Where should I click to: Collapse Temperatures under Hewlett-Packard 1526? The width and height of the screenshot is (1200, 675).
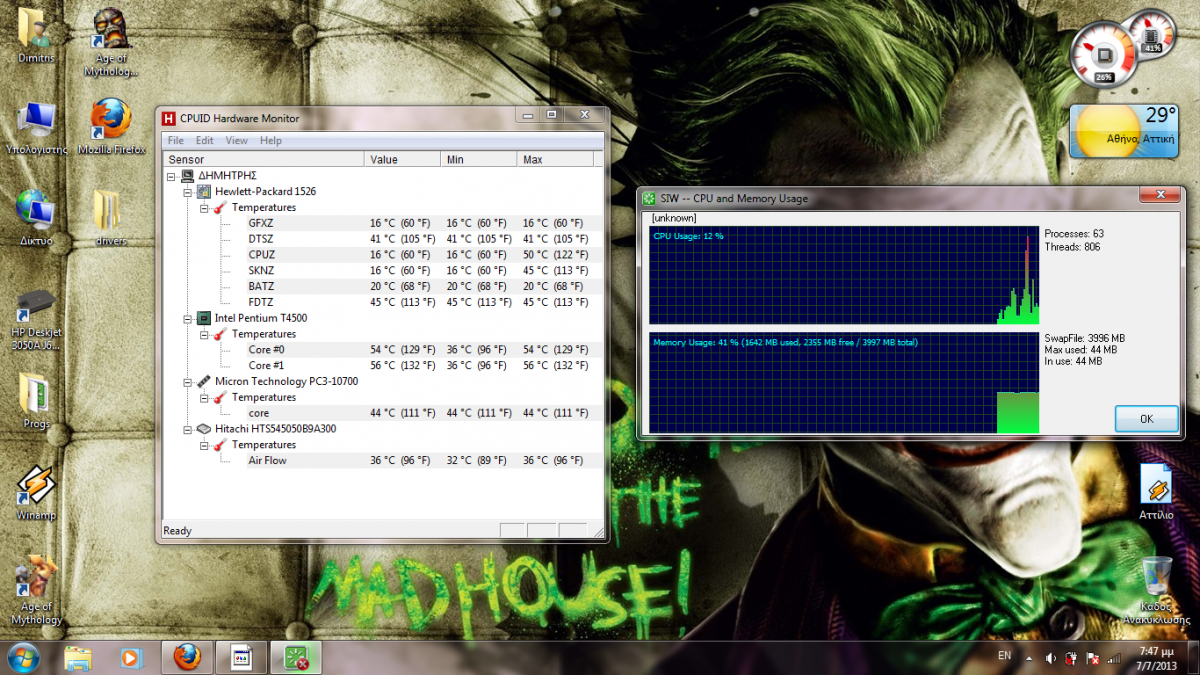204,207
